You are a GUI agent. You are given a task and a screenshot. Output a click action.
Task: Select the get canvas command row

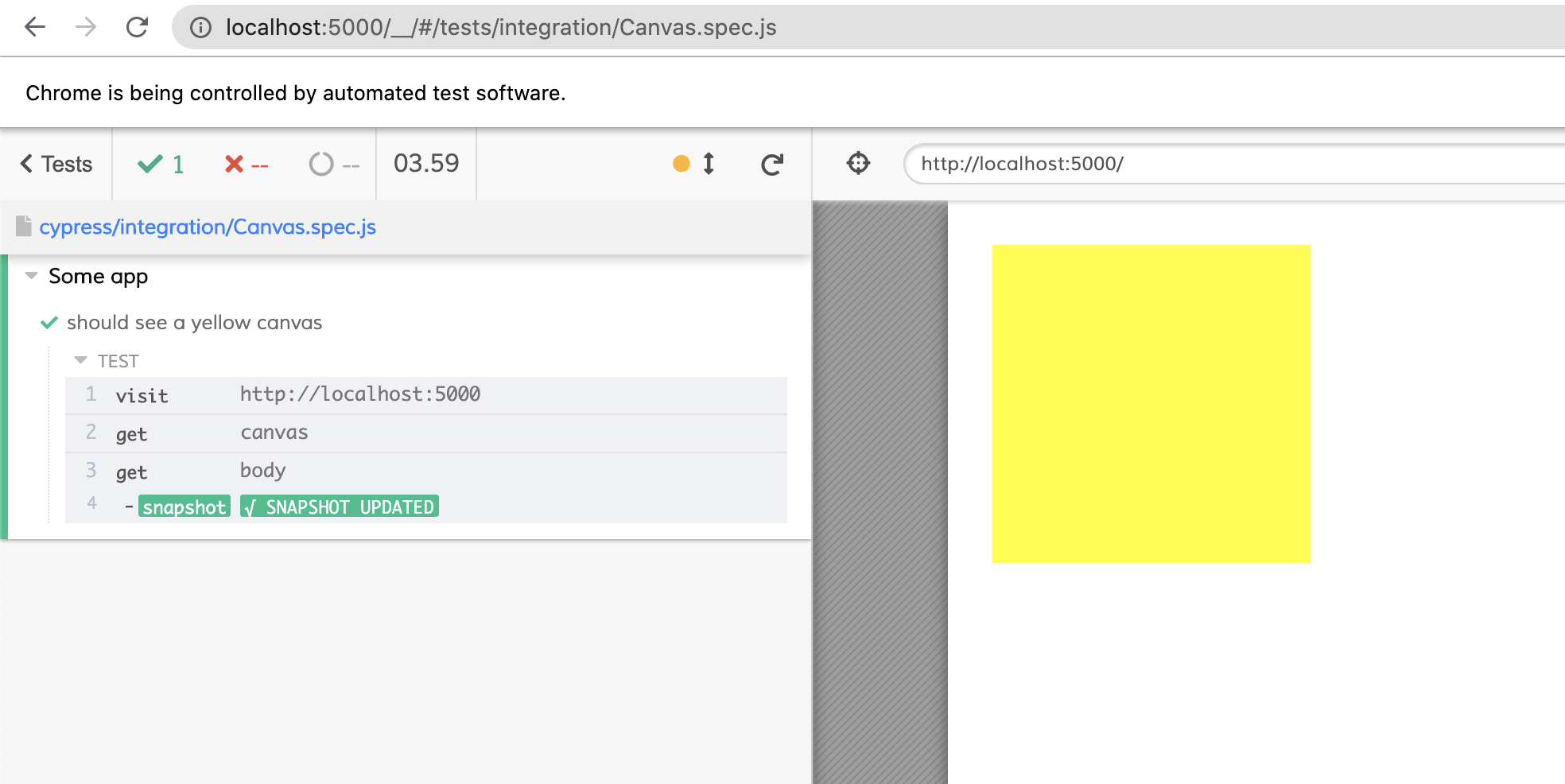pos(426,433)
